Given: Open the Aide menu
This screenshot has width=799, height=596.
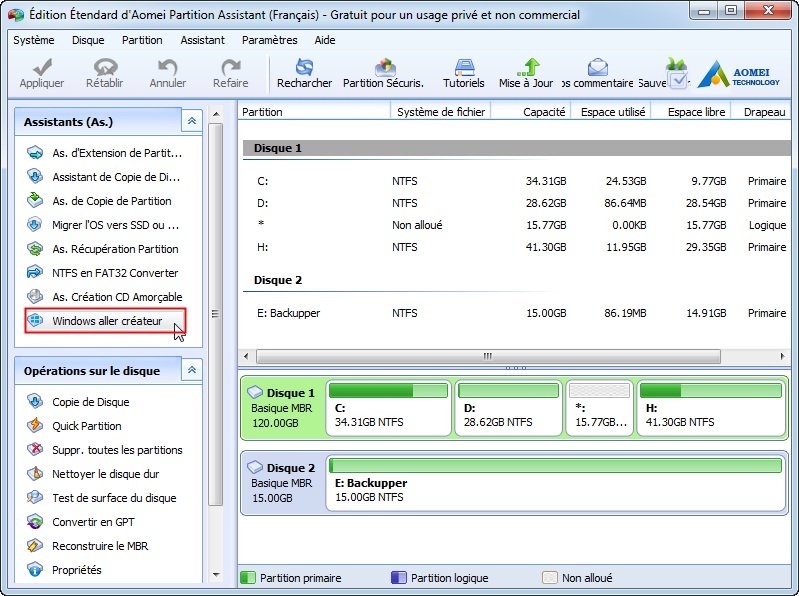Looking at the screenshot, I should click(x=325, y=40).
